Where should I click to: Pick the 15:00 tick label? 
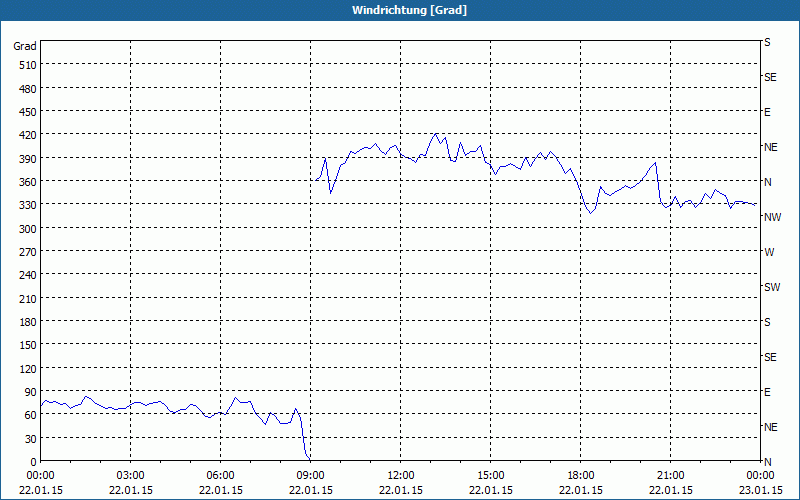coord(490,476)
